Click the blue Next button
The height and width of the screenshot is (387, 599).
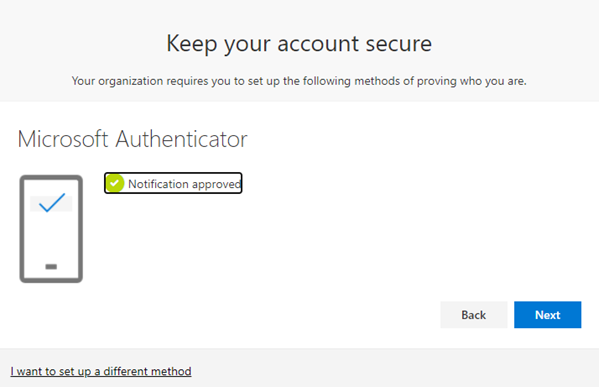547,314
